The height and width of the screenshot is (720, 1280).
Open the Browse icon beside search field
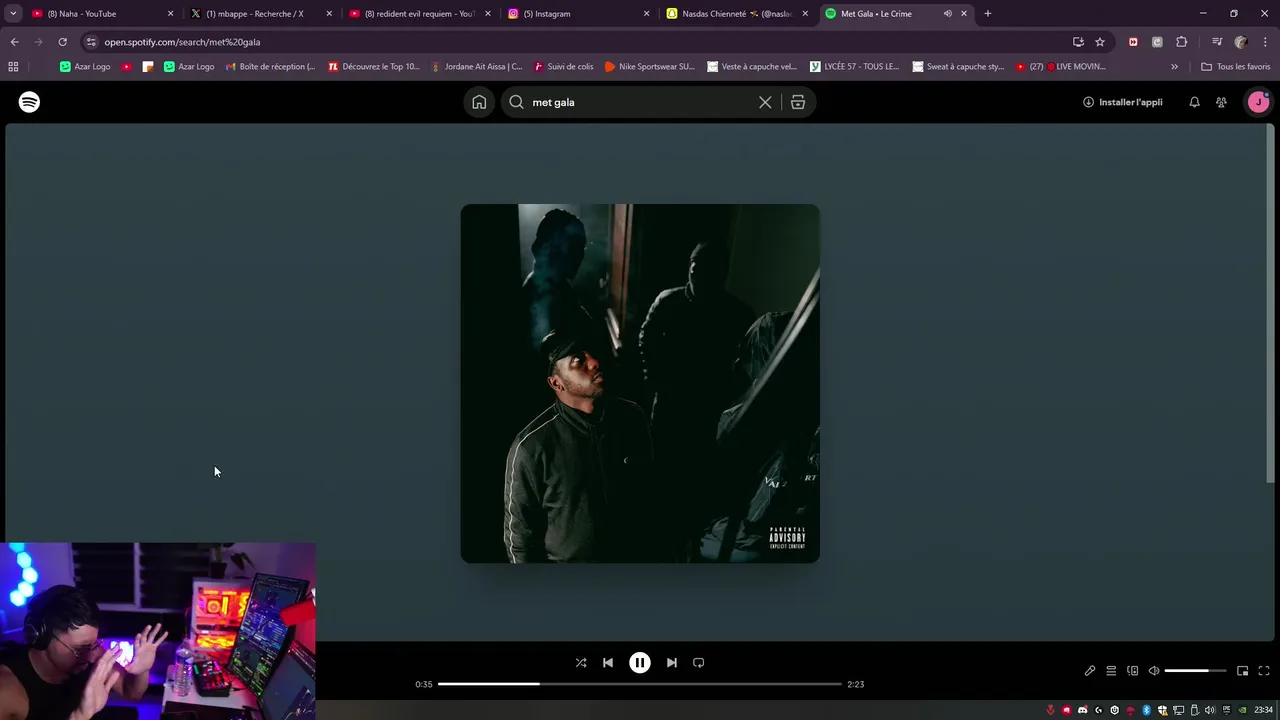[798, 102]
